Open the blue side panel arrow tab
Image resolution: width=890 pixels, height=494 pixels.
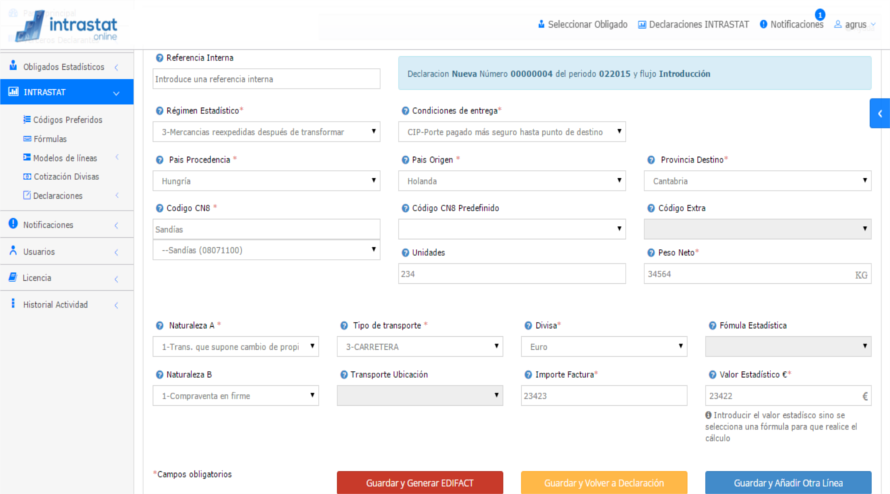click(879, 113)
